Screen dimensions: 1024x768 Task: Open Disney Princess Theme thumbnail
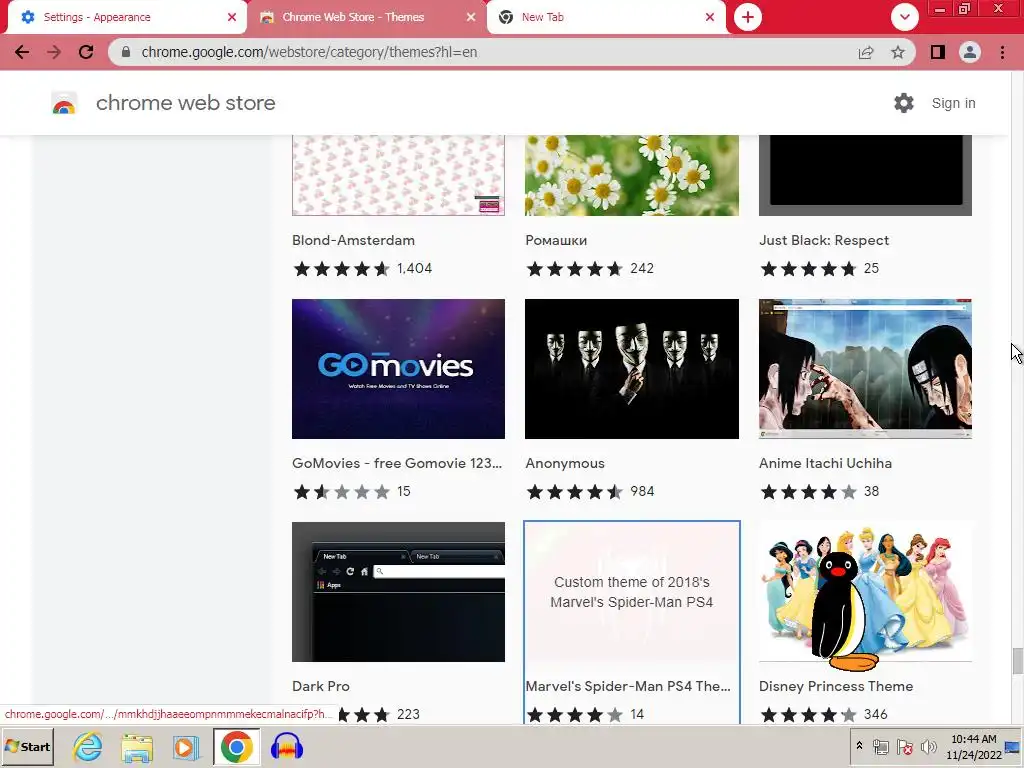[865, 592]
